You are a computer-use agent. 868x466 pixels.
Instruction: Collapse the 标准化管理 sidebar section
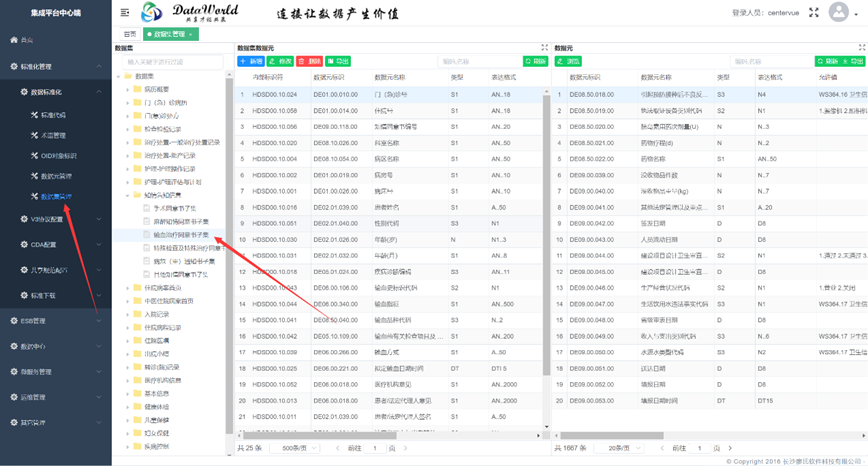[55, 66]
